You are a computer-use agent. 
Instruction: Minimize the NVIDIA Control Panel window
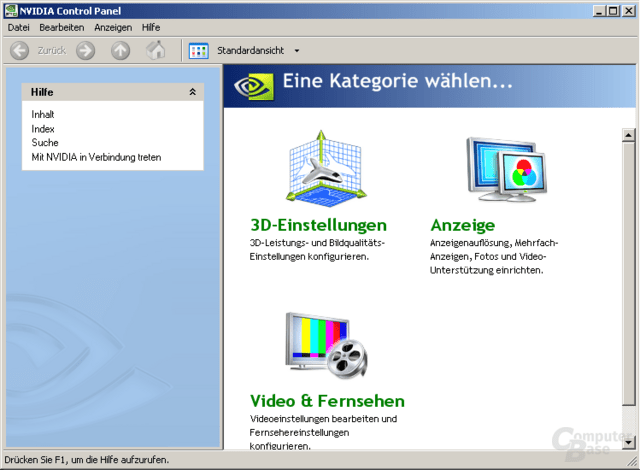click(599, 11)
